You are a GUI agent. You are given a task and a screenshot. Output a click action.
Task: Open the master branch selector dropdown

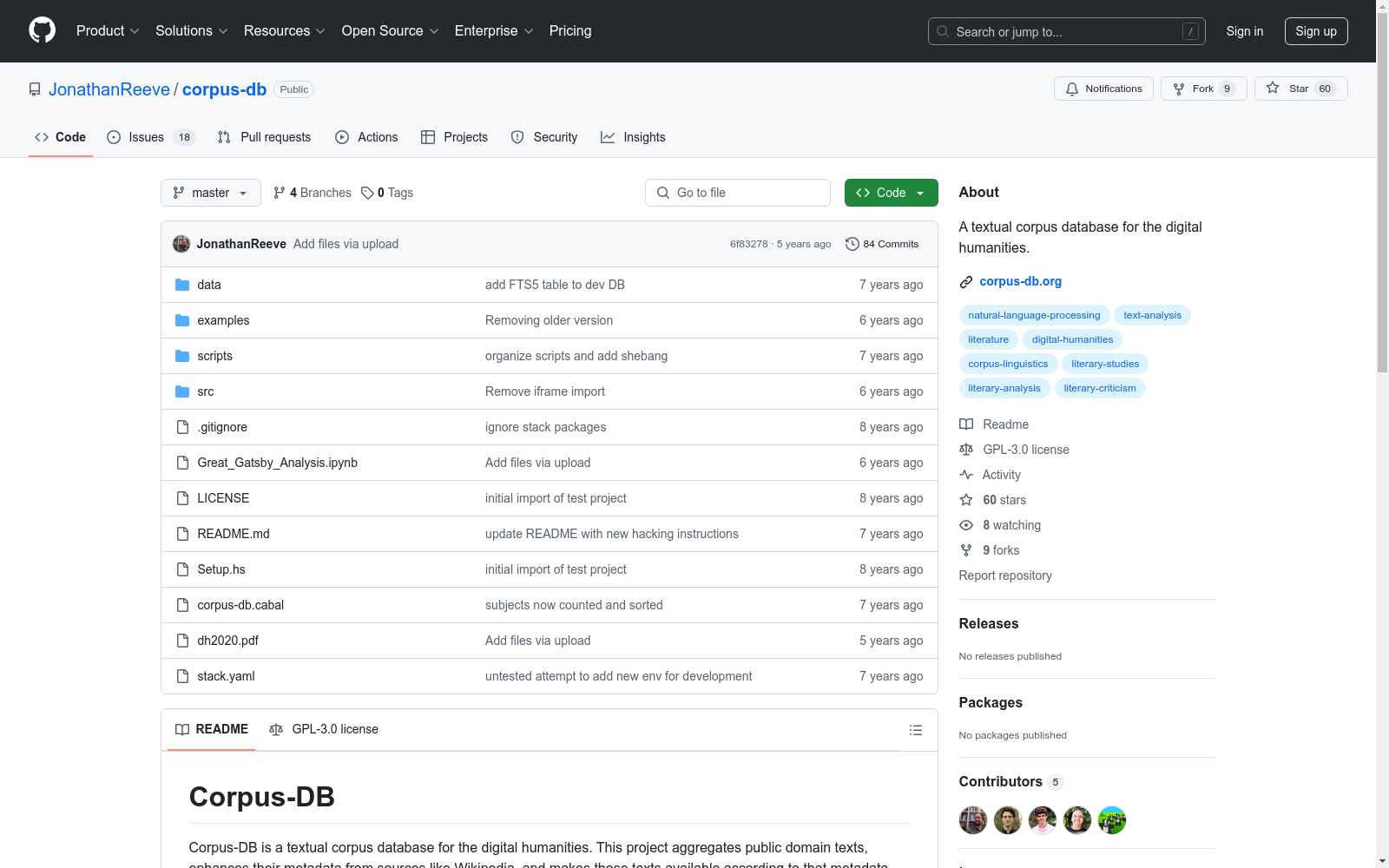coord(211,193)
